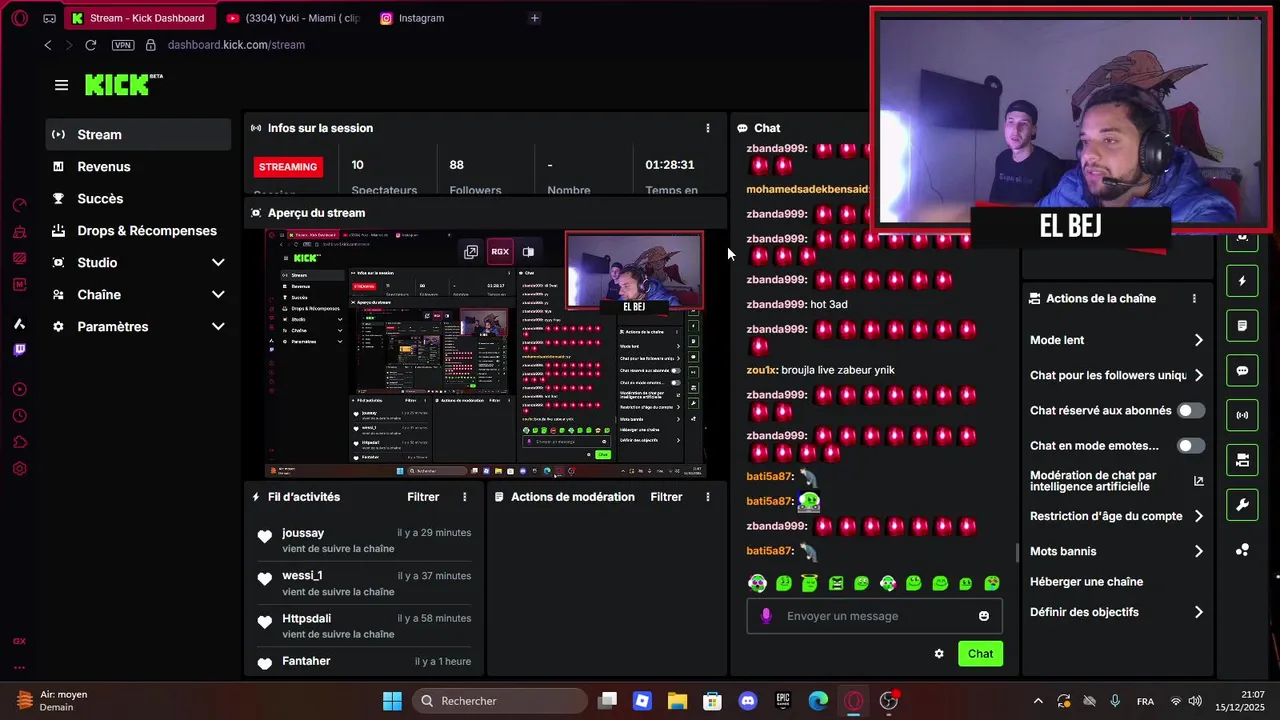This screenshot has width=1280, height=720.
Task: Click zou1x username in chat
Action: 762,370
